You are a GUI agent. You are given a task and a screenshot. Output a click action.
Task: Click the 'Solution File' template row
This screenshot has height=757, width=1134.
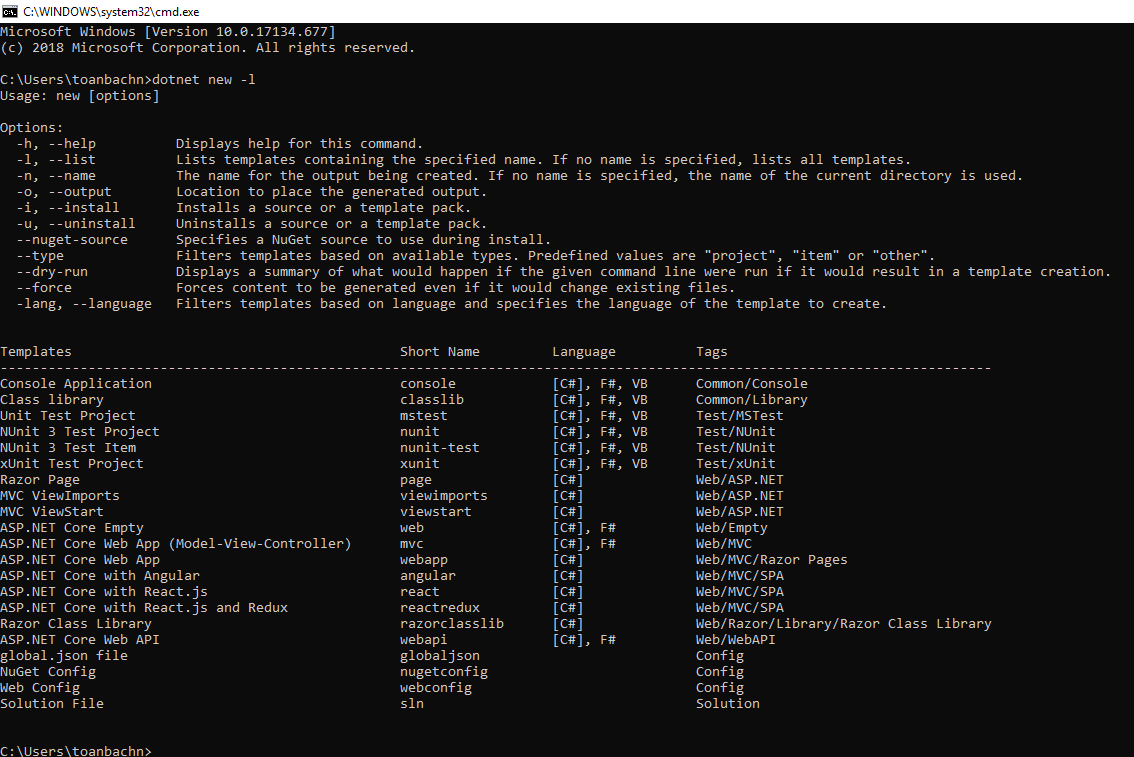[x=52, y=704]
